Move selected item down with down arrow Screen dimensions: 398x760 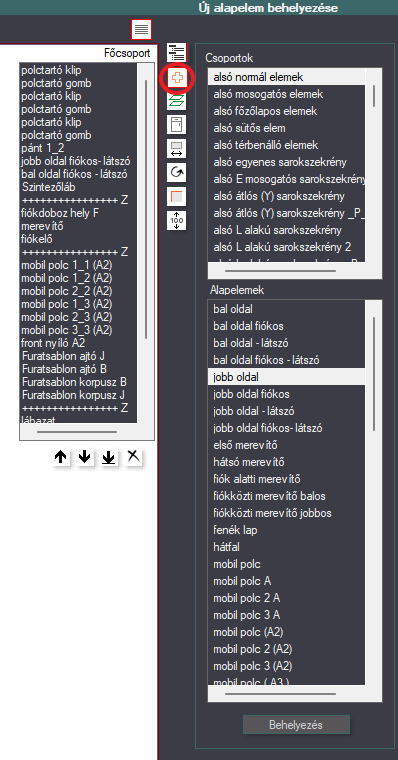[85, 457]
